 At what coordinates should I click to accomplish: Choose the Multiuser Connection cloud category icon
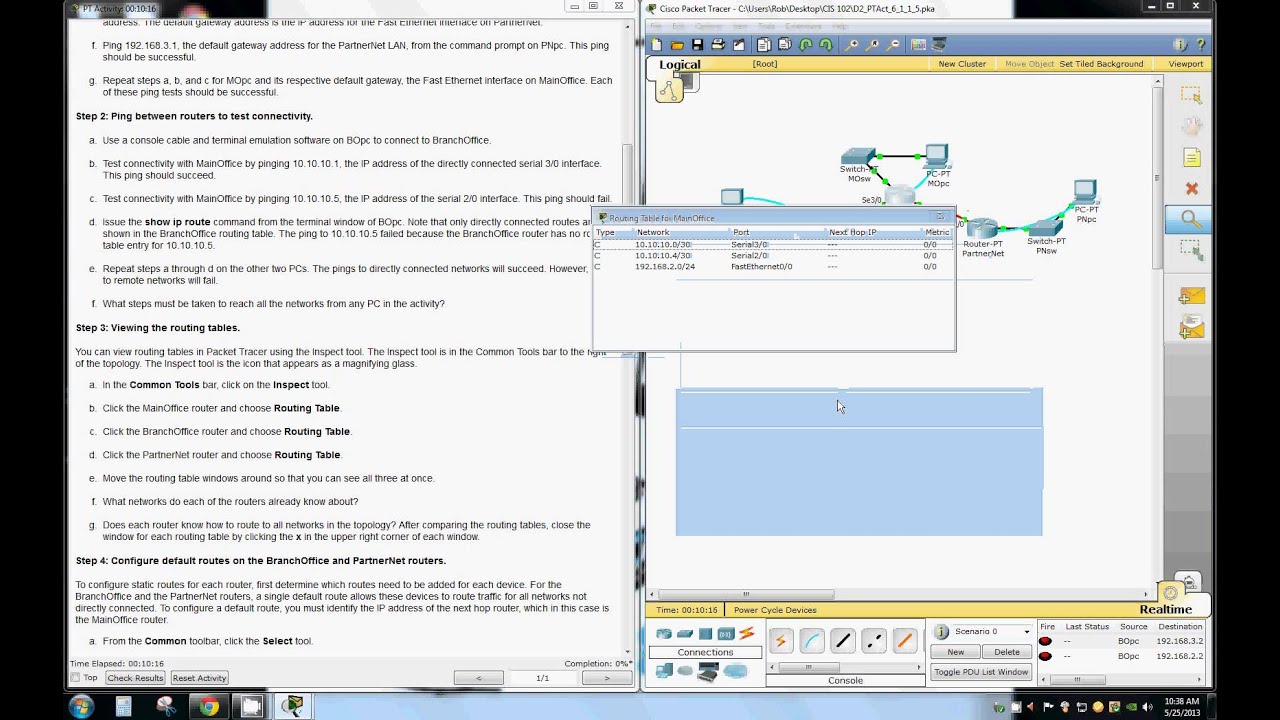[x=735, y=671]
